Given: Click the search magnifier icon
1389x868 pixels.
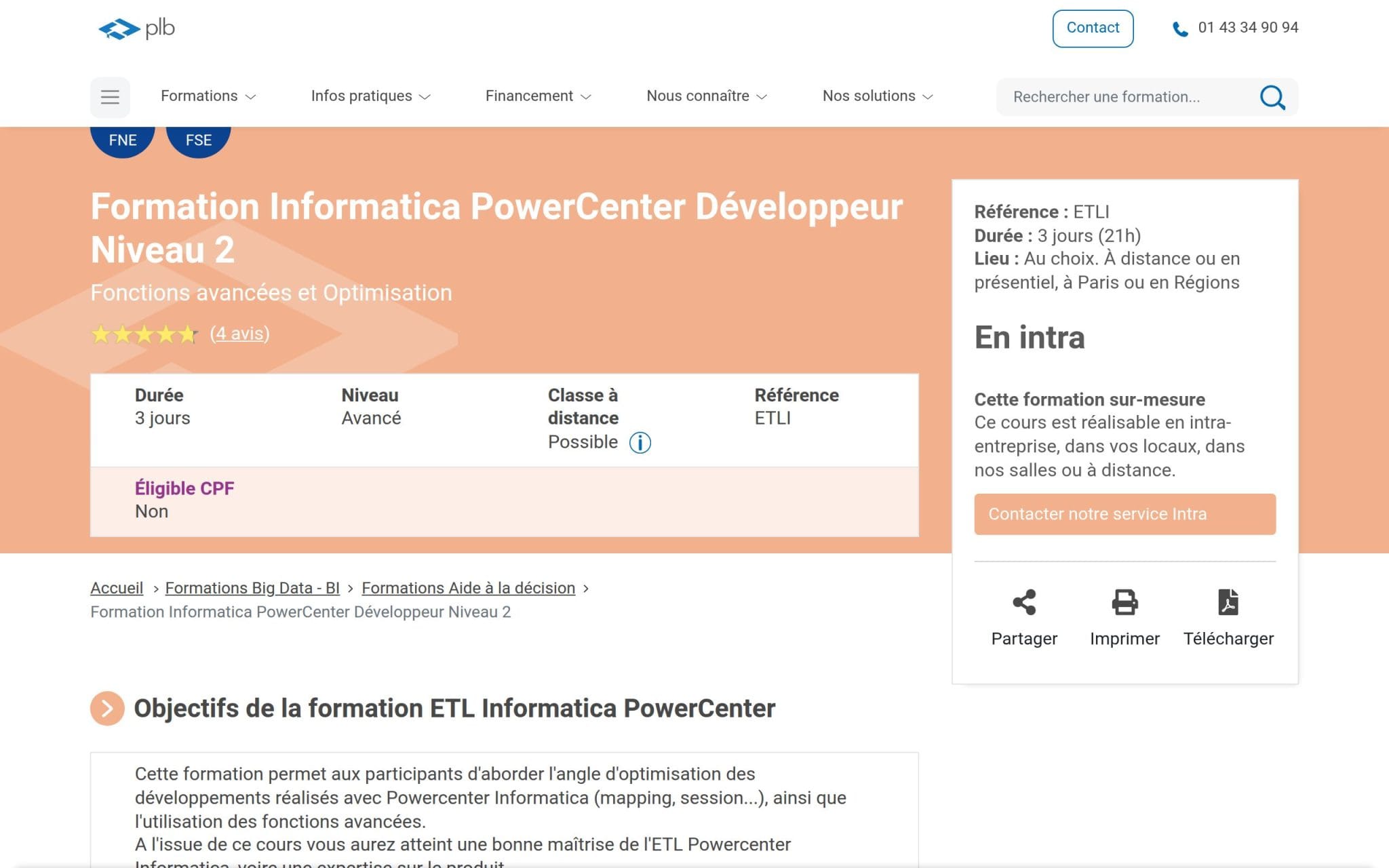Looking at the screenshot, I should (1272, 97).
